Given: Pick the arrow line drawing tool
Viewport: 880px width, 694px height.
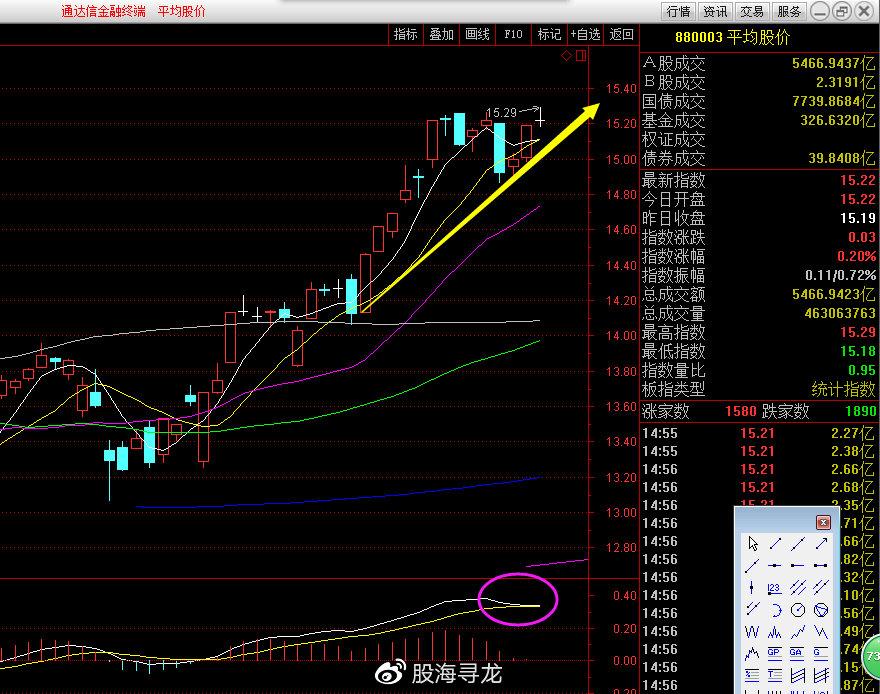Looking at the screenshot, I should pos(821,543).
